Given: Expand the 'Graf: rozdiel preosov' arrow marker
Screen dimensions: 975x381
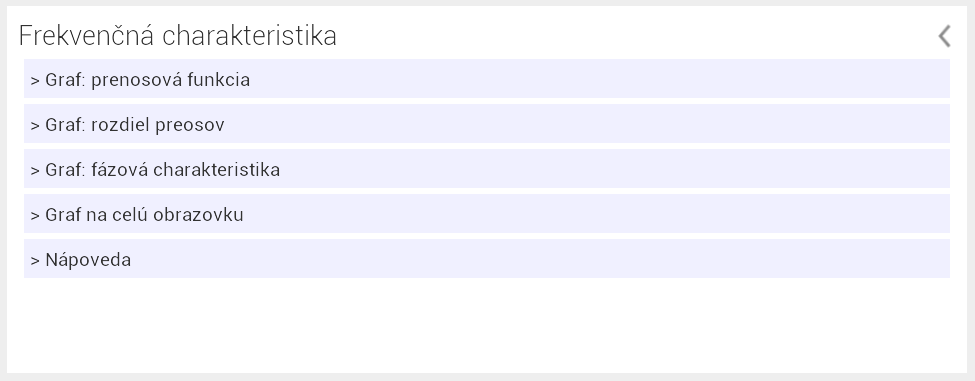Looking at the screenshot, I should point(35,126).
